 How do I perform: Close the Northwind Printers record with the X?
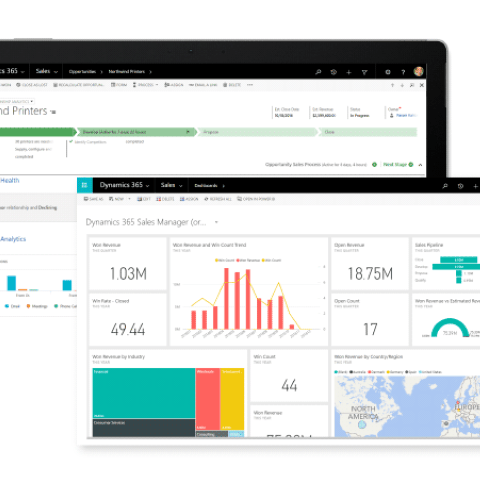tap(422, 85)
